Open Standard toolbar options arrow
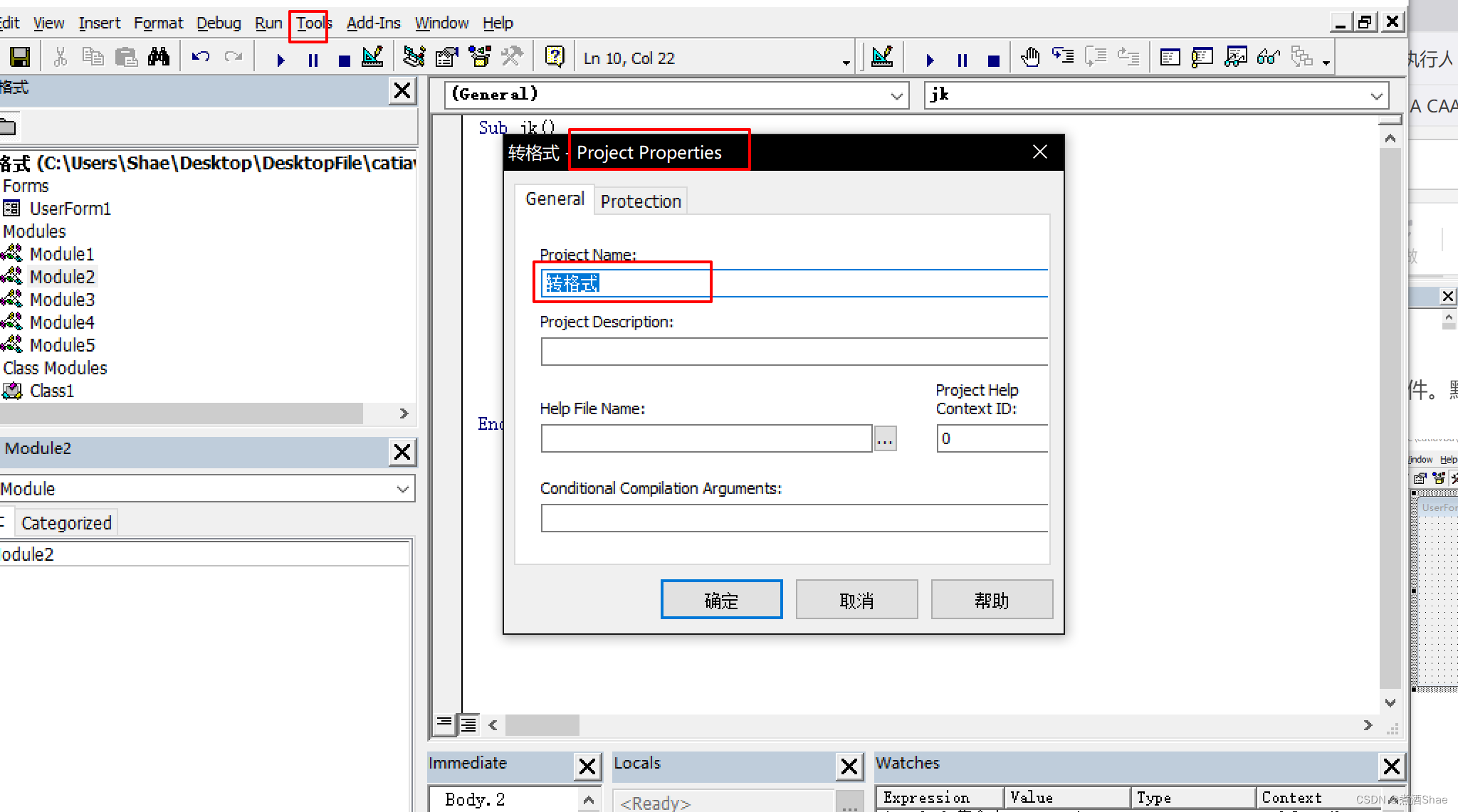This screenshot has width=1458, height=812. (x=846, y=63)
